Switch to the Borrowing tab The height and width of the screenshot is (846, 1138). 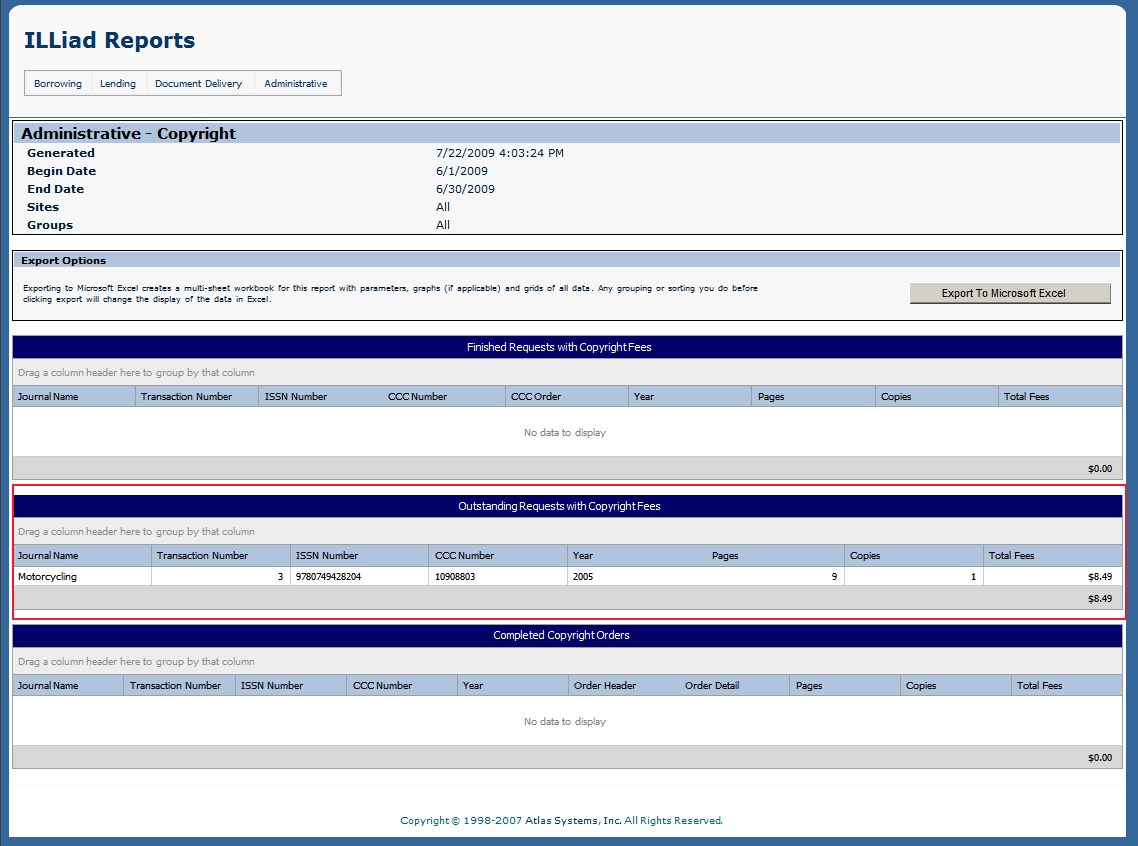[x=57, y=83]
